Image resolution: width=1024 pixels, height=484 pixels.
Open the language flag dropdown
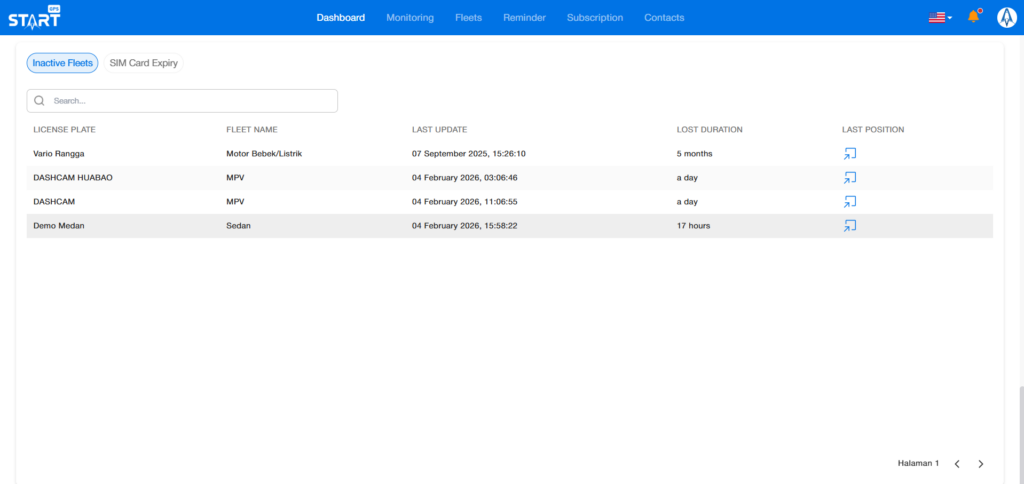(940, 17)
